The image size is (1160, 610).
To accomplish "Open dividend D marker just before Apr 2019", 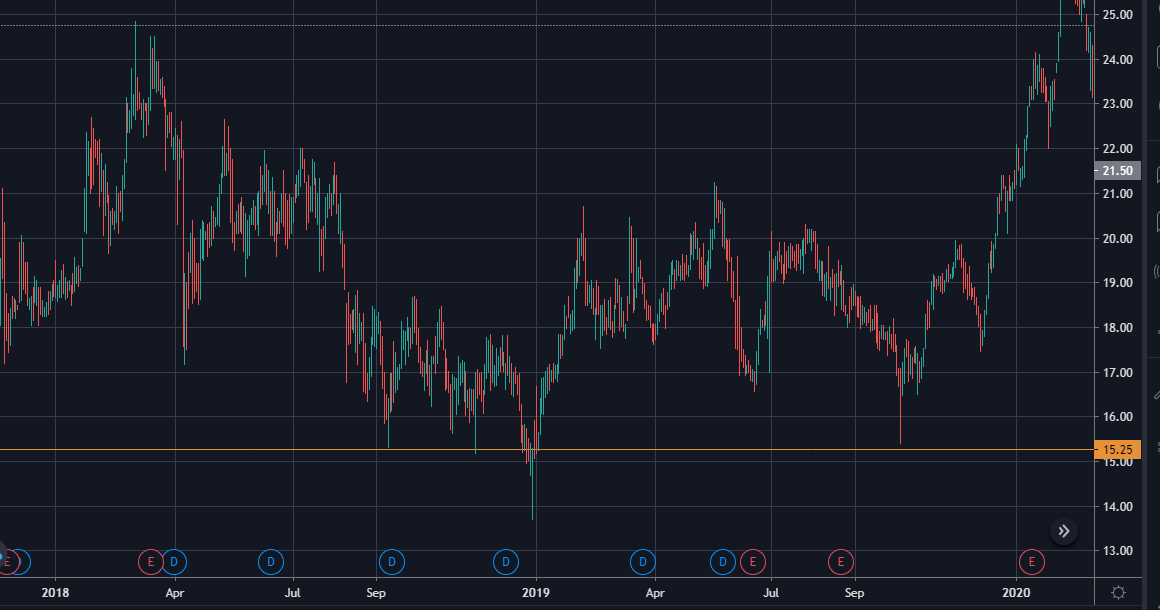I will point(643,562).
